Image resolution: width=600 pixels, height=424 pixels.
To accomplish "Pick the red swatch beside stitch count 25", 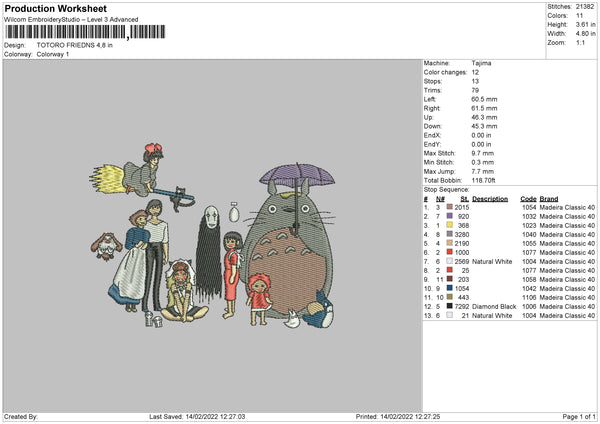I will click(450, 271).
